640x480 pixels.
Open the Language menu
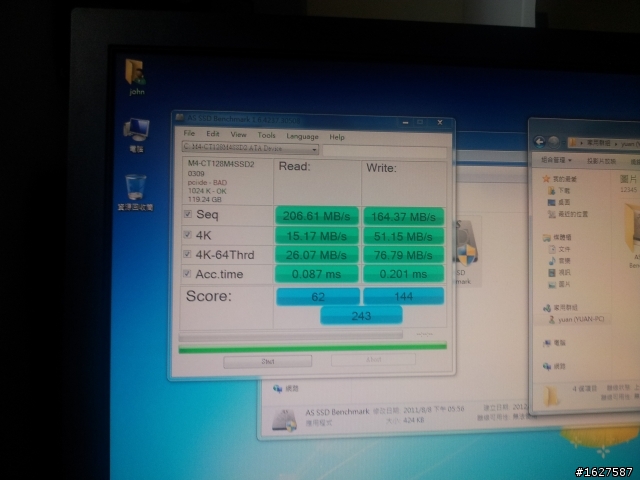click(302, 136)
